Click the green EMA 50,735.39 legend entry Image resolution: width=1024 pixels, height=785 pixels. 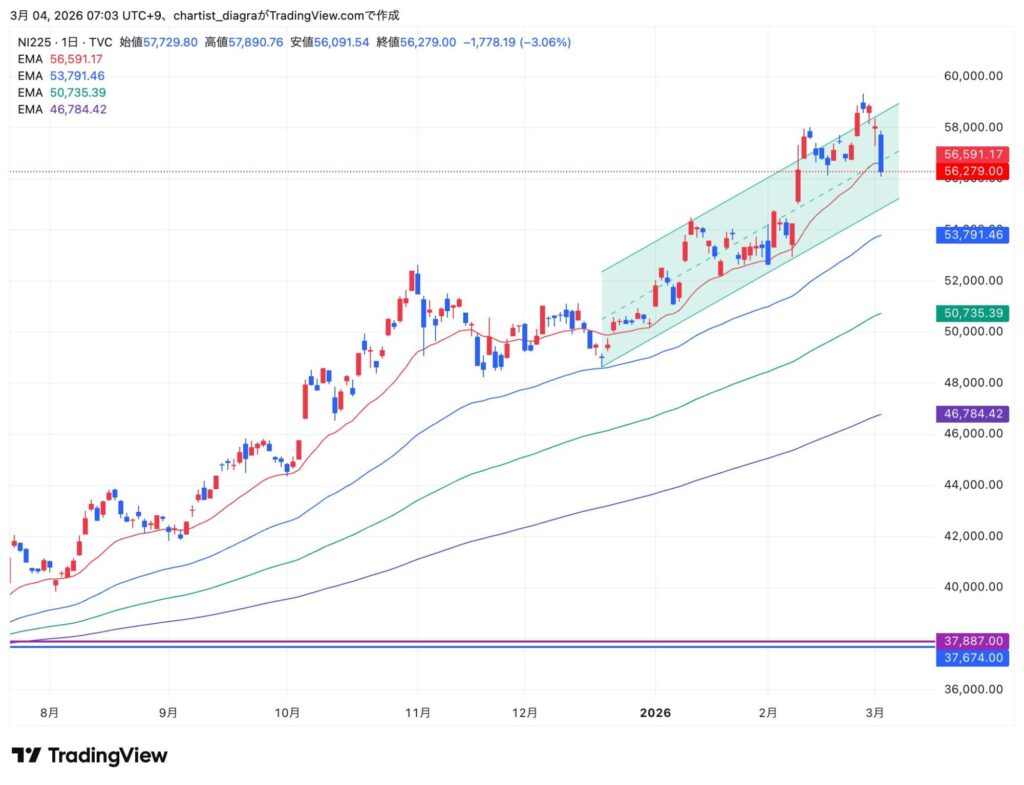tap(62, 92)
